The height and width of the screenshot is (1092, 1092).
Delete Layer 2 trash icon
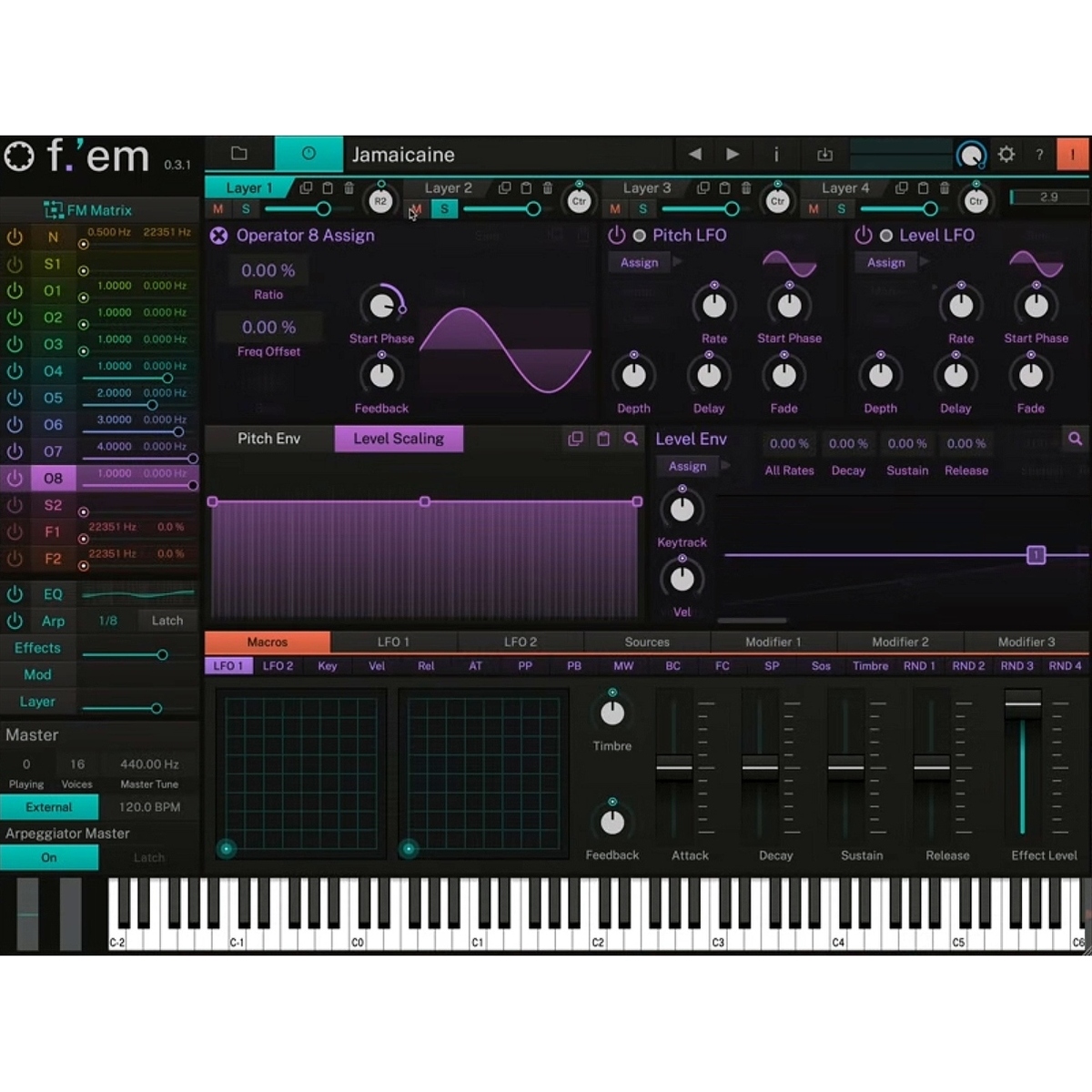pos(548,188)
